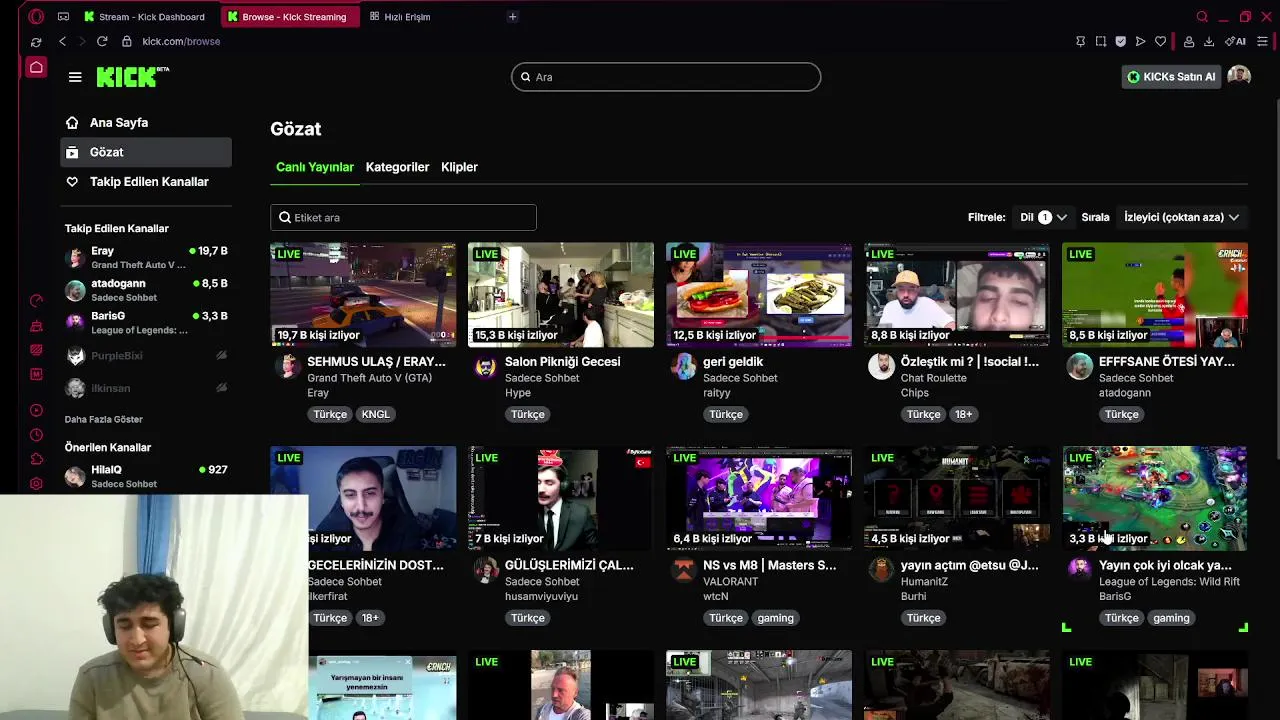Click the GX Corner home icon in sidebar
This screenshot has width=1280, height=720.
36,67
